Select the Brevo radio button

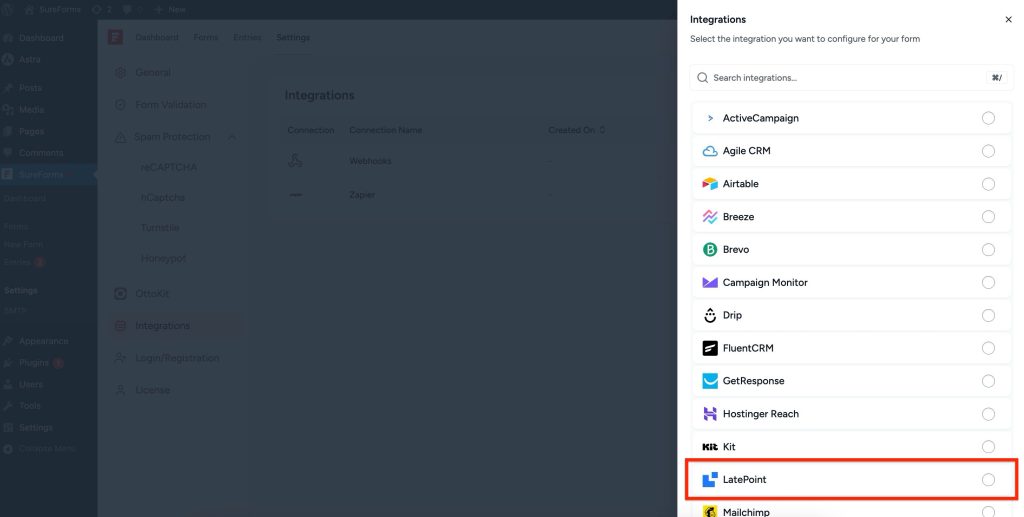tap(988, 249)
